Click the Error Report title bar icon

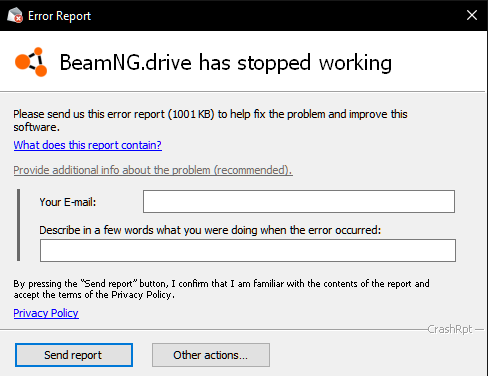15,16
